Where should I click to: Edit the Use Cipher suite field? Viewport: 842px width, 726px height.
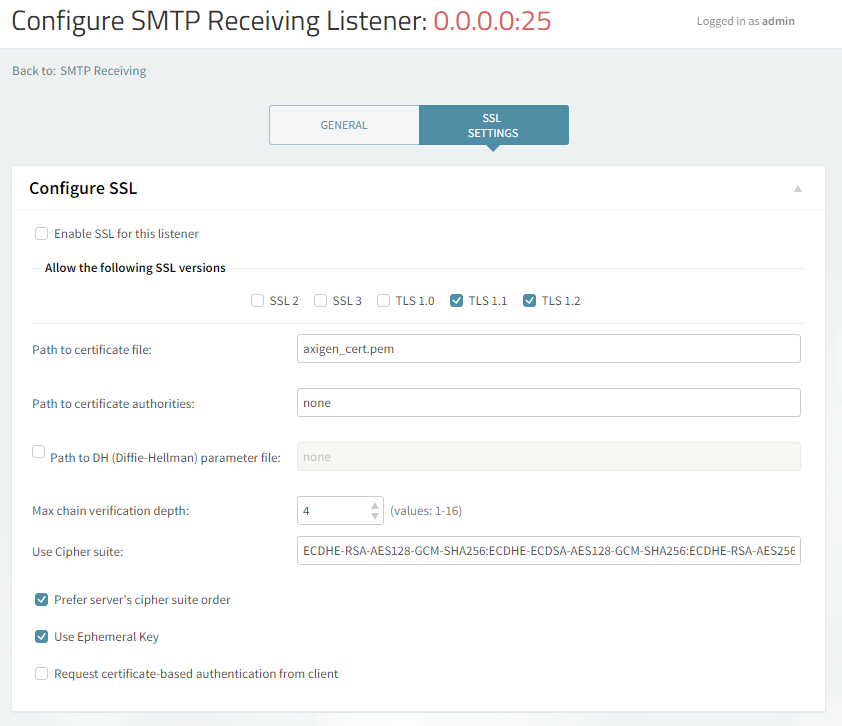(x=549, y=551)
